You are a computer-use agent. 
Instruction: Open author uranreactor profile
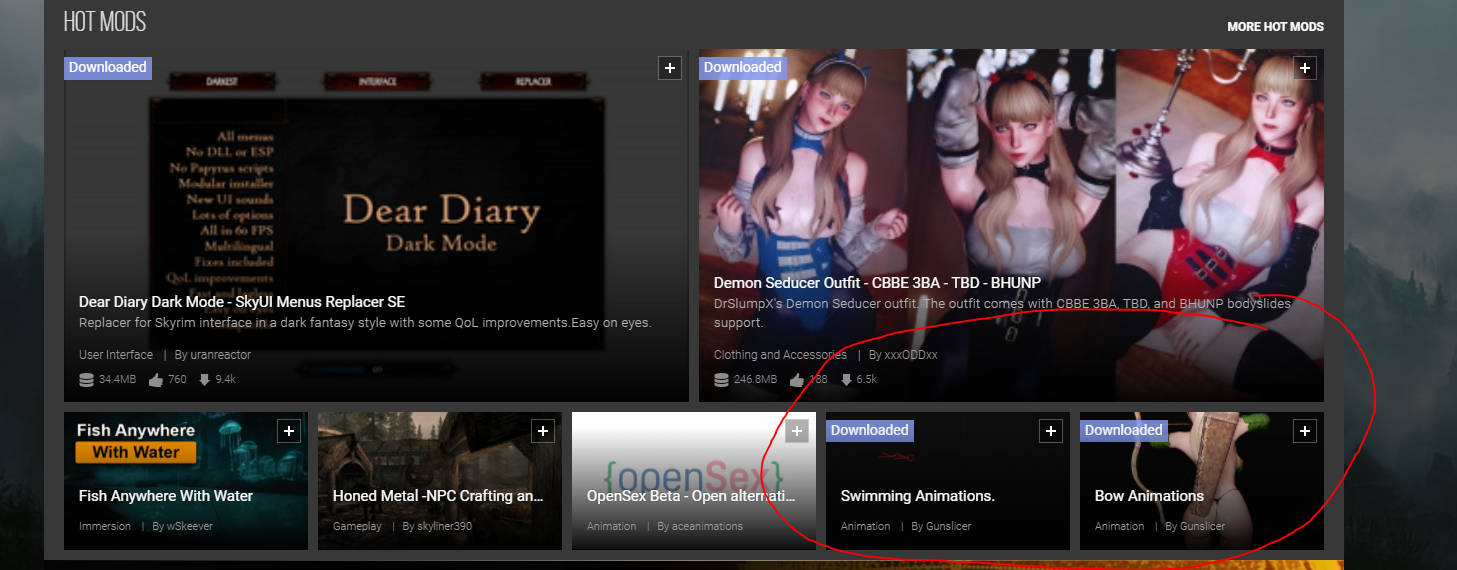(219, 355)
